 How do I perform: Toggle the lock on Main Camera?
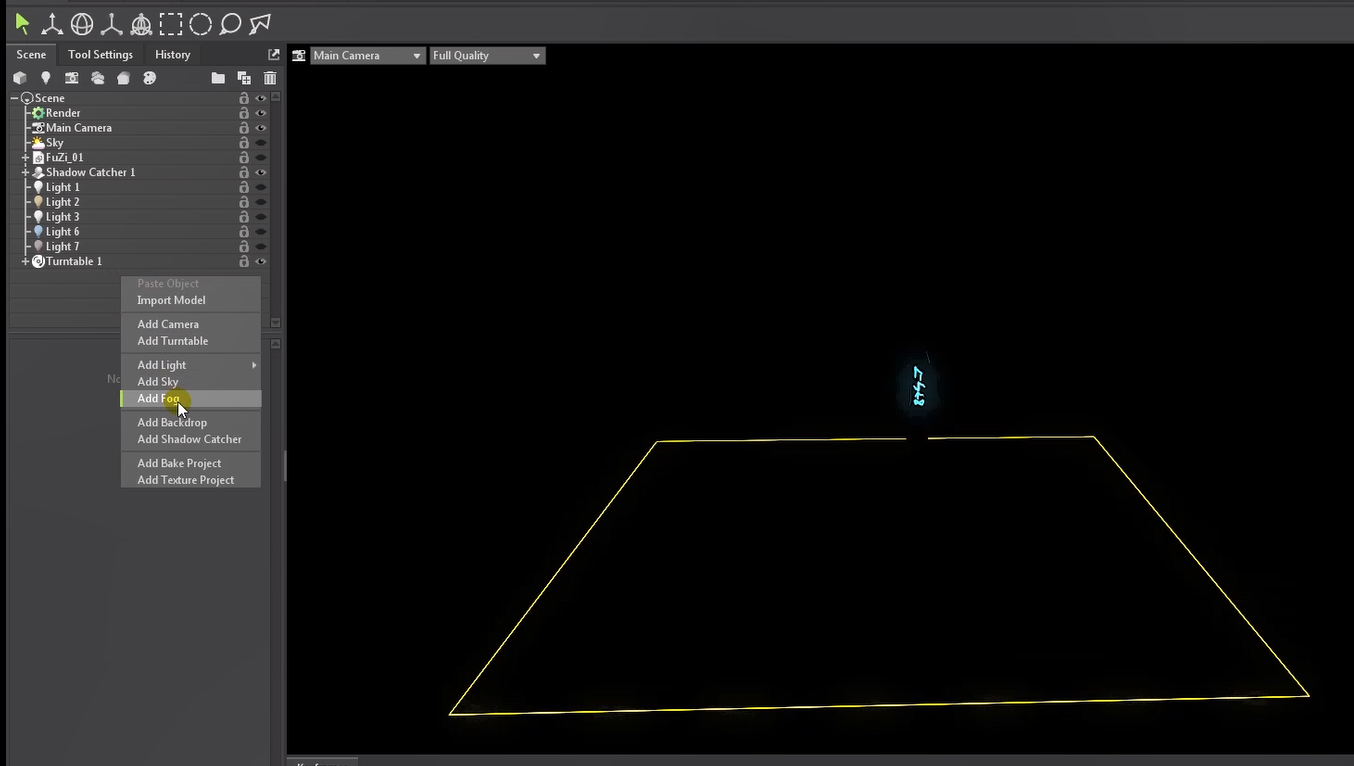[x=244, y=128]
